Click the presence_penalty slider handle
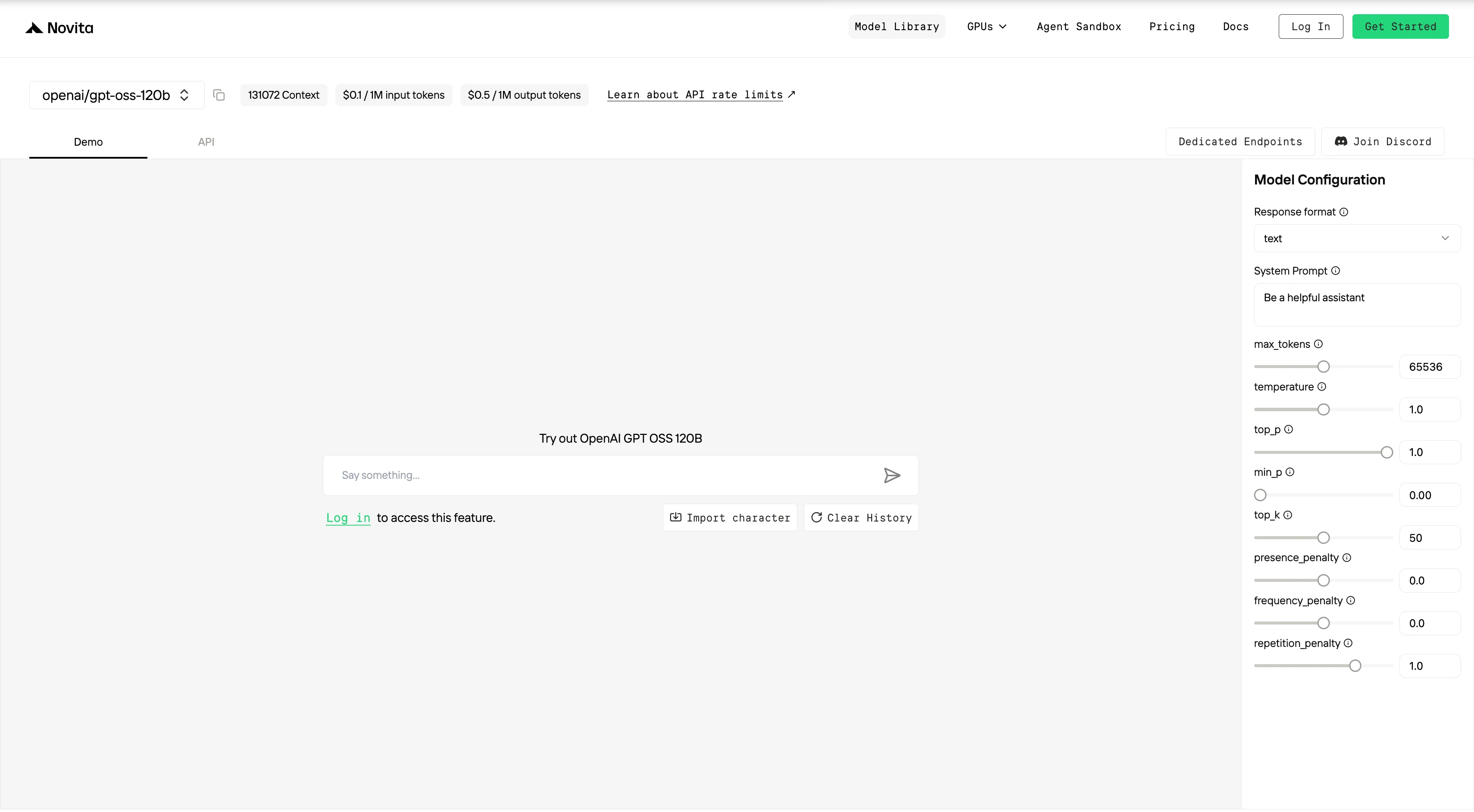 pyautogui.click(x=1323, y=581)
